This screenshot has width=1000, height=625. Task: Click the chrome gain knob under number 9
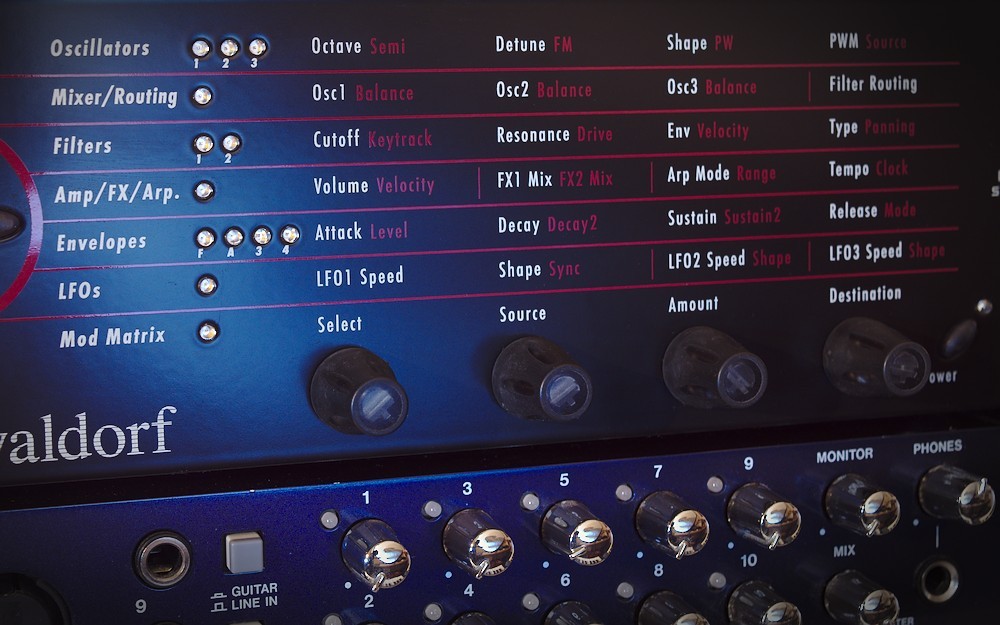[x=764, y=515]
